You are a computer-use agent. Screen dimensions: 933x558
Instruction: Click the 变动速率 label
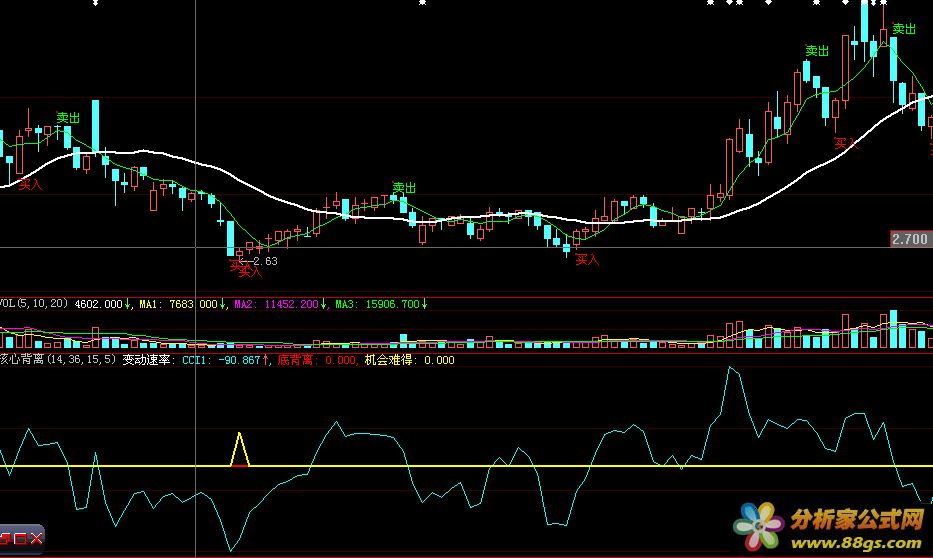(x=146, y=360)
